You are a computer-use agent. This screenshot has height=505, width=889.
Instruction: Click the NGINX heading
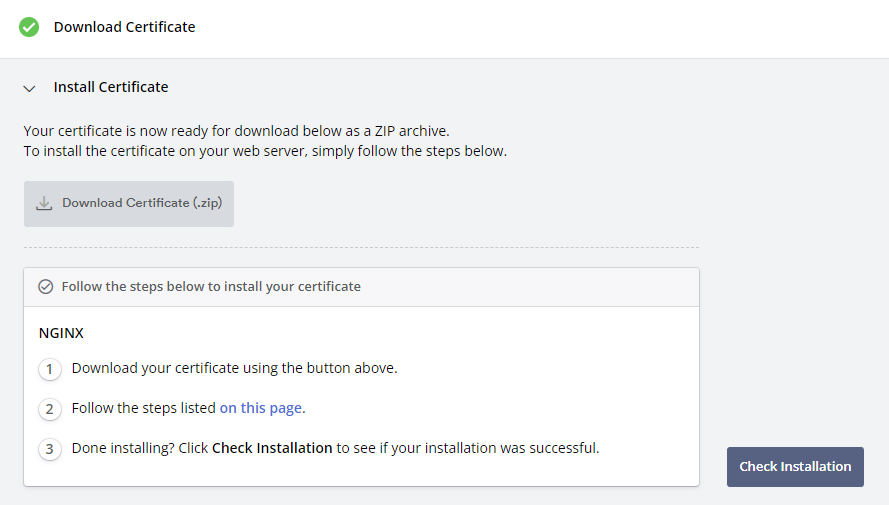61,333
